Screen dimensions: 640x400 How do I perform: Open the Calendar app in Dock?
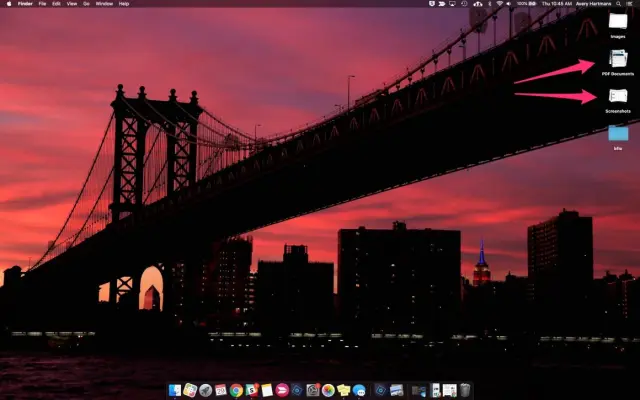221,391
